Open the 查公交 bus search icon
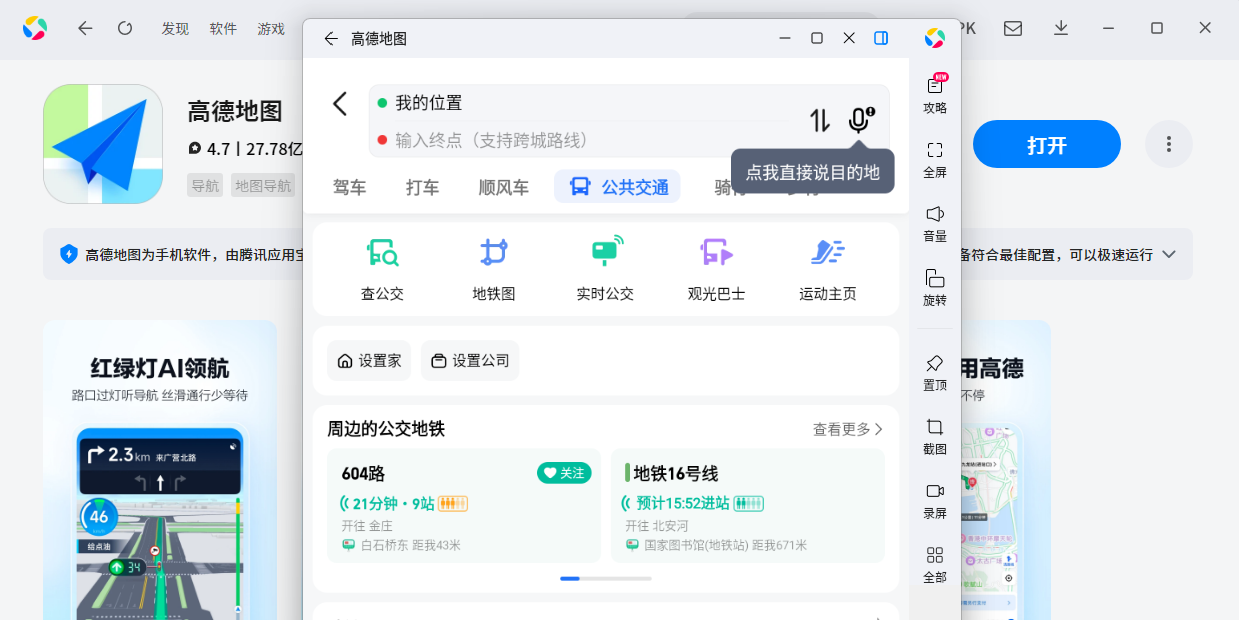Image resolution: width=1239 pixels, height=620 pixels. coord(381,253)
